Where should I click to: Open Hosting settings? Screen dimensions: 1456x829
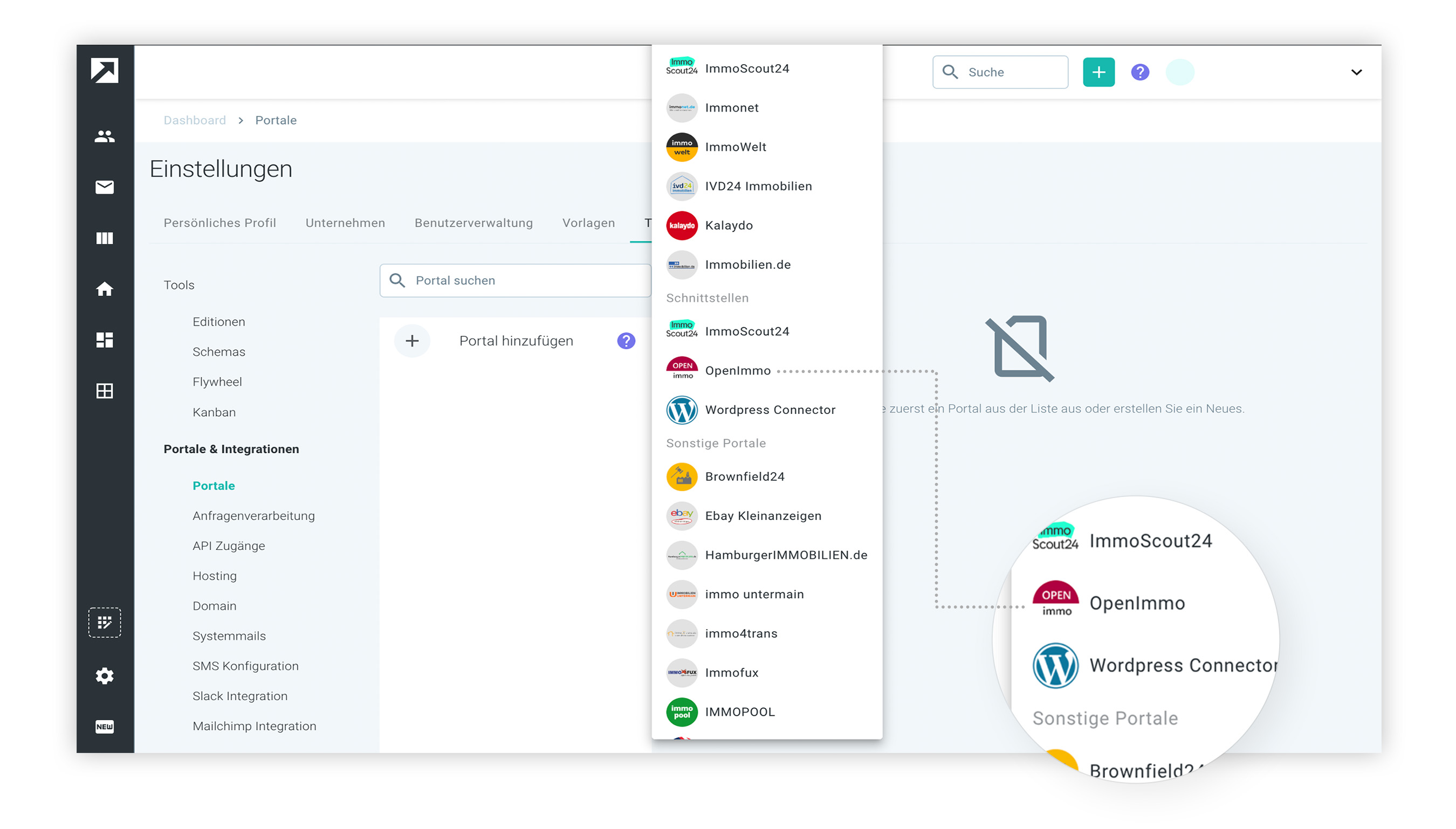click(x=214, y=576)
